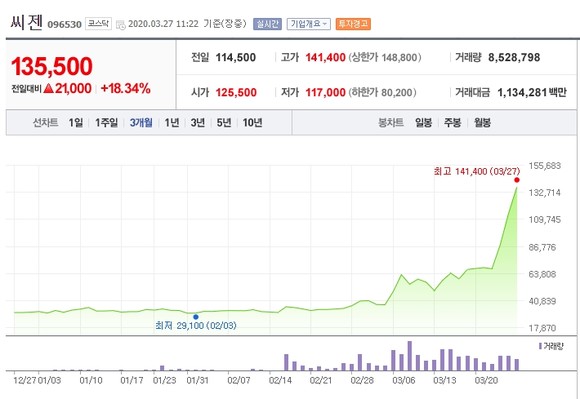
Task: Click the purple 거래량 legend marker
Action: [540, 346]
